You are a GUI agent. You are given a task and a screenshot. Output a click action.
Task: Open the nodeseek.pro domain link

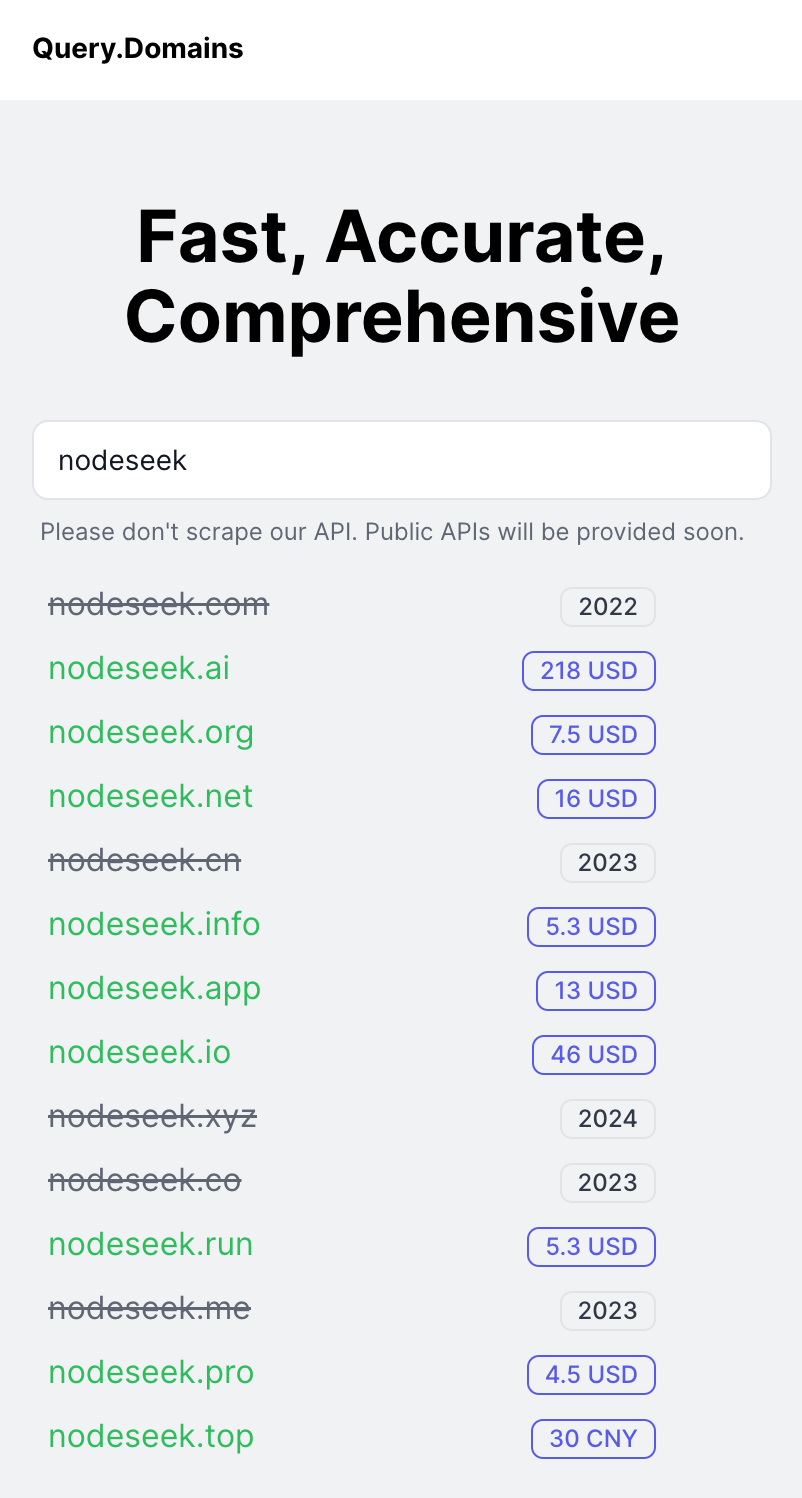coord(151,1373)
